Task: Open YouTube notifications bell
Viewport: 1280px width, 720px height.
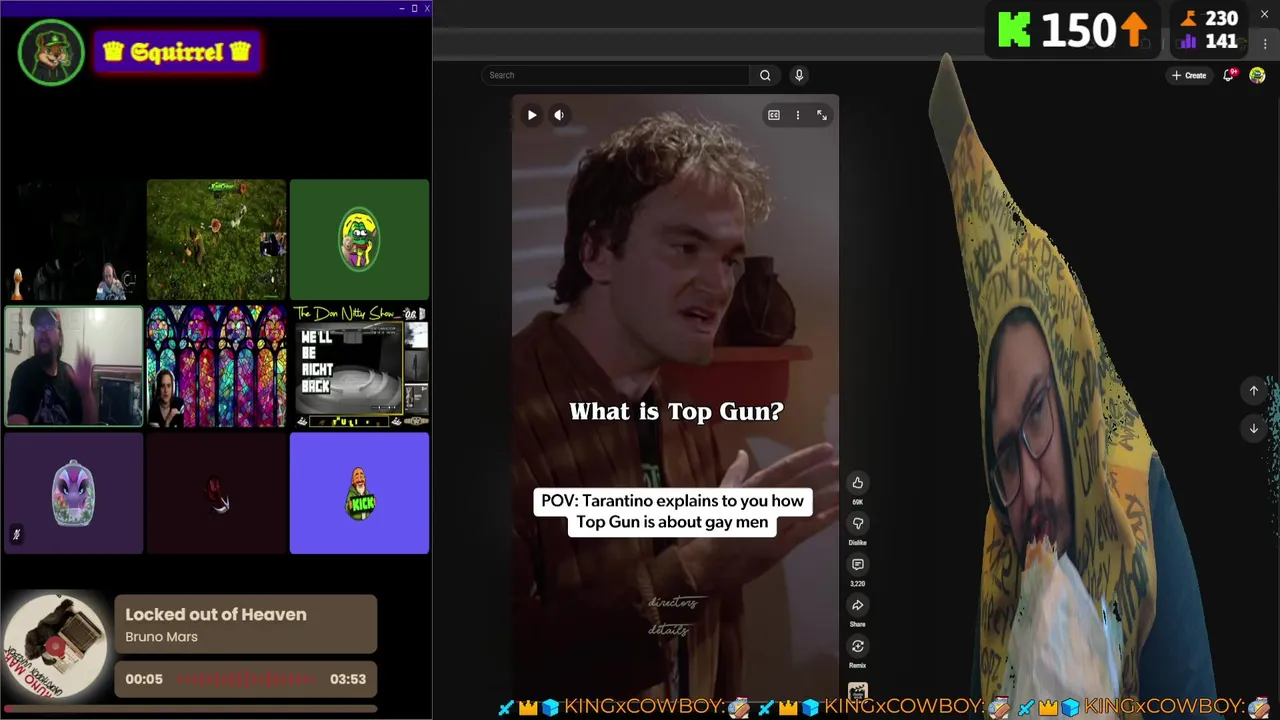Action: point(1229,75)
